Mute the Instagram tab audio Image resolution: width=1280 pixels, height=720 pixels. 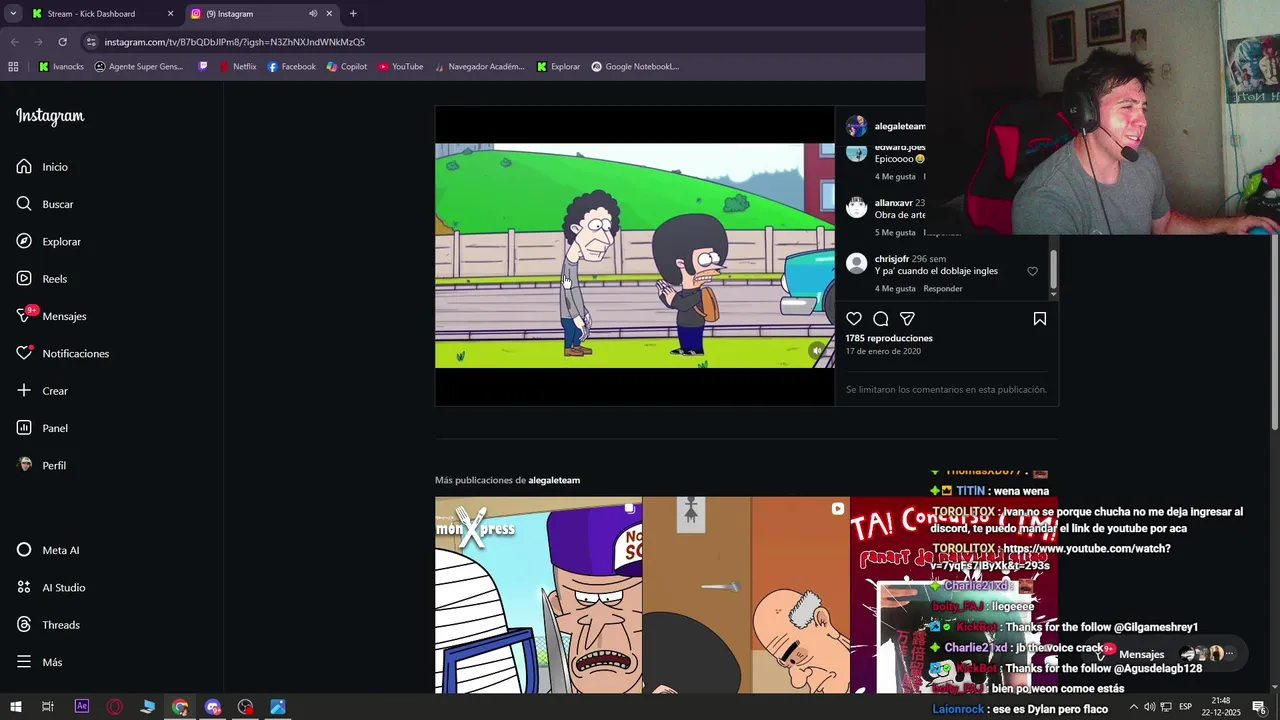[312, 14]
